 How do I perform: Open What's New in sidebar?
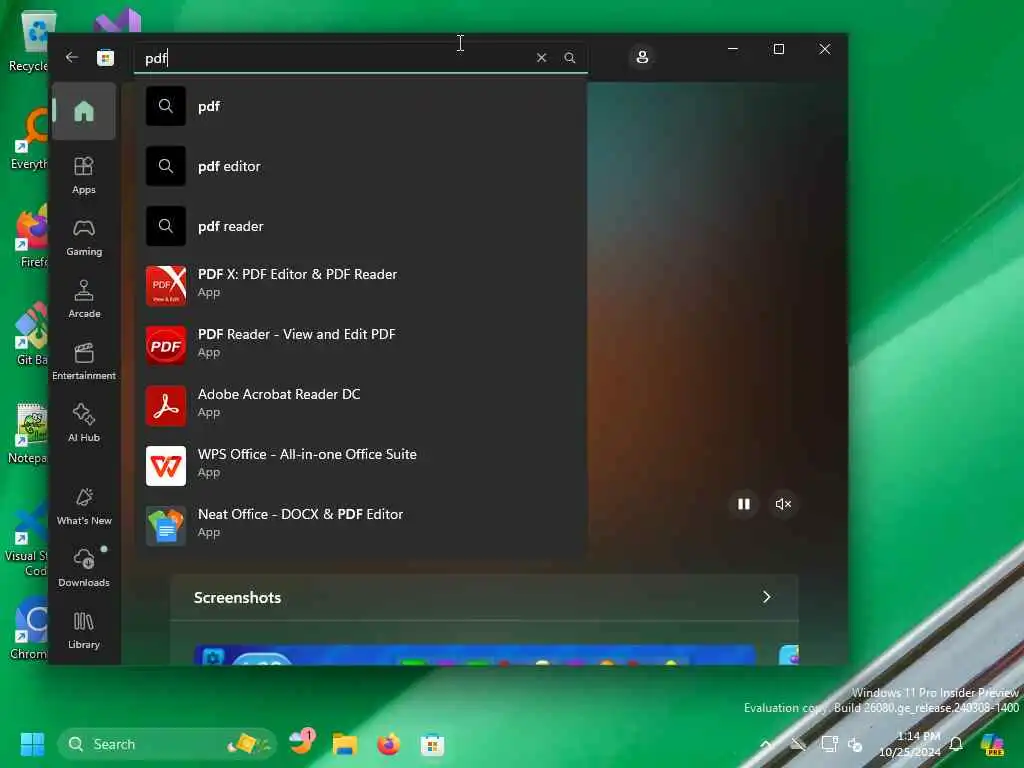(84, 506)
